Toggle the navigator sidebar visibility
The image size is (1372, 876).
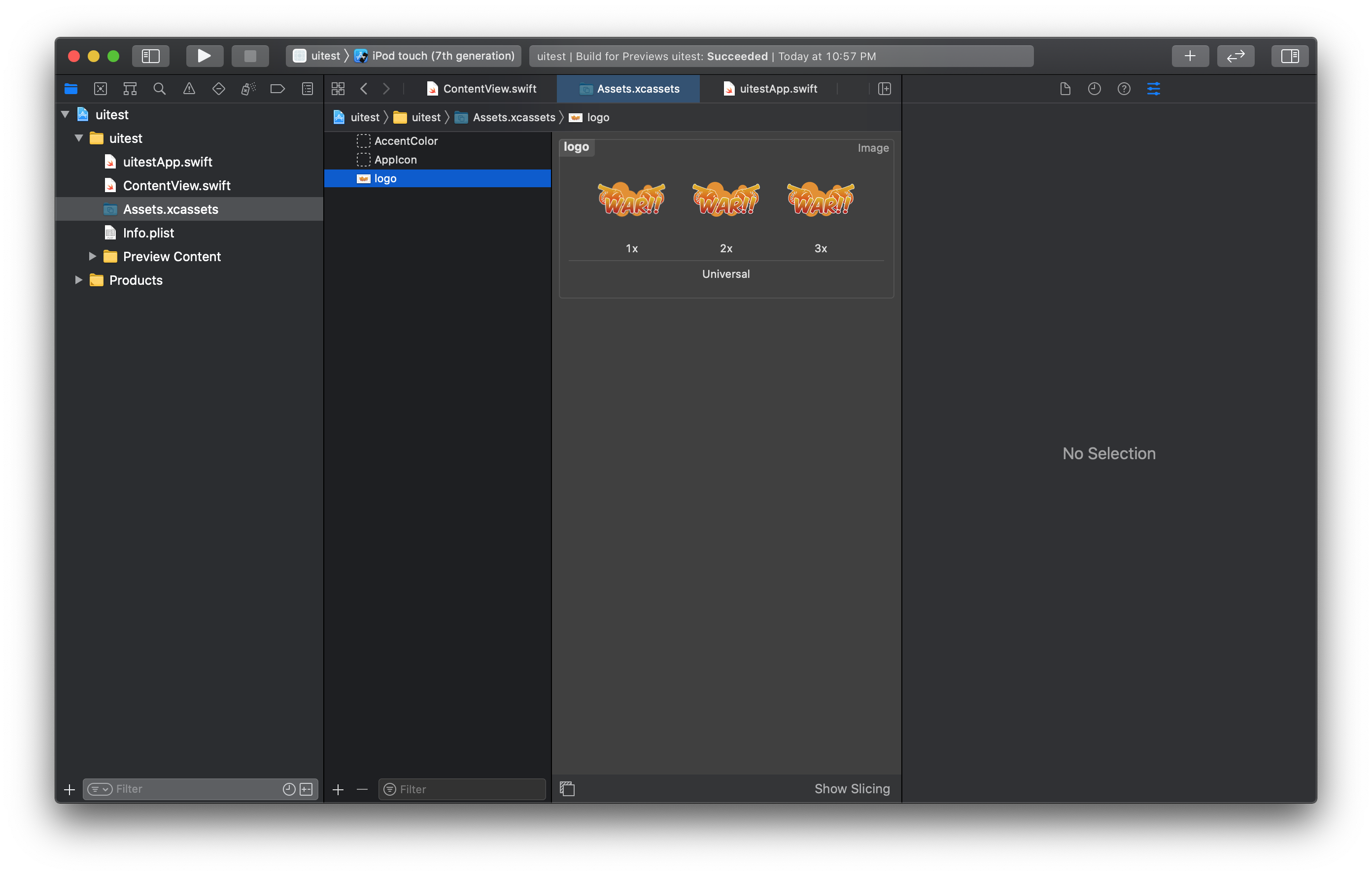150,56
